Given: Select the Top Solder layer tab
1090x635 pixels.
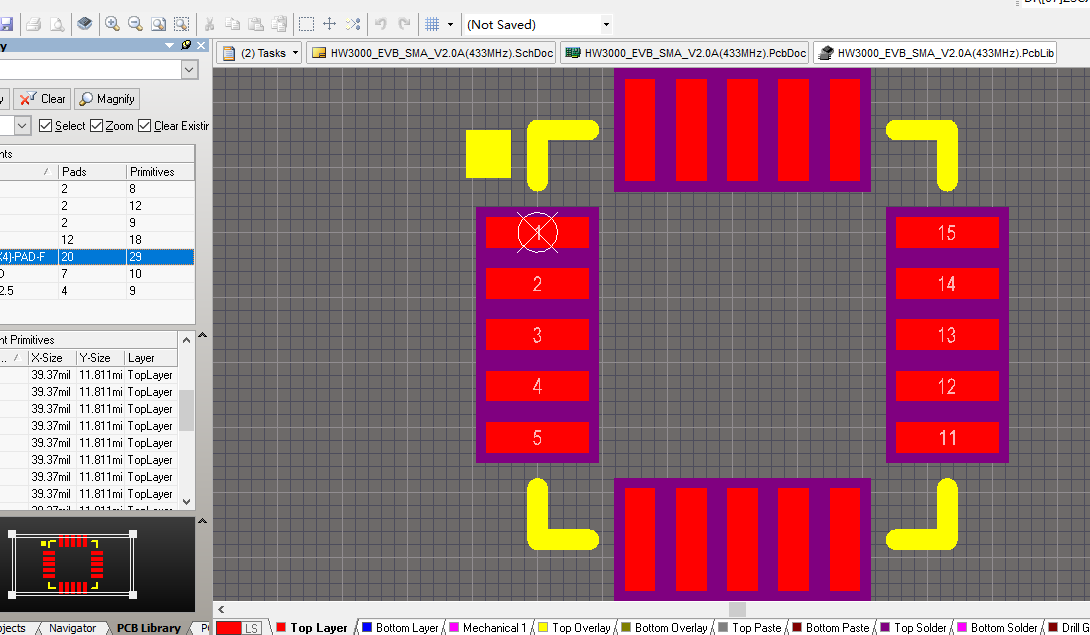Looking at the screenshot, I should coord(913,627).
